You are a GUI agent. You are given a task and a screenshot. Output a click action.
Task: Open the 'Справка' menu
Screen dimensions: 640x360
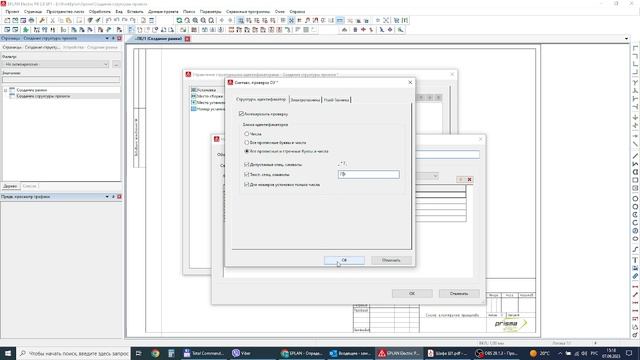[x=297, y=11]
